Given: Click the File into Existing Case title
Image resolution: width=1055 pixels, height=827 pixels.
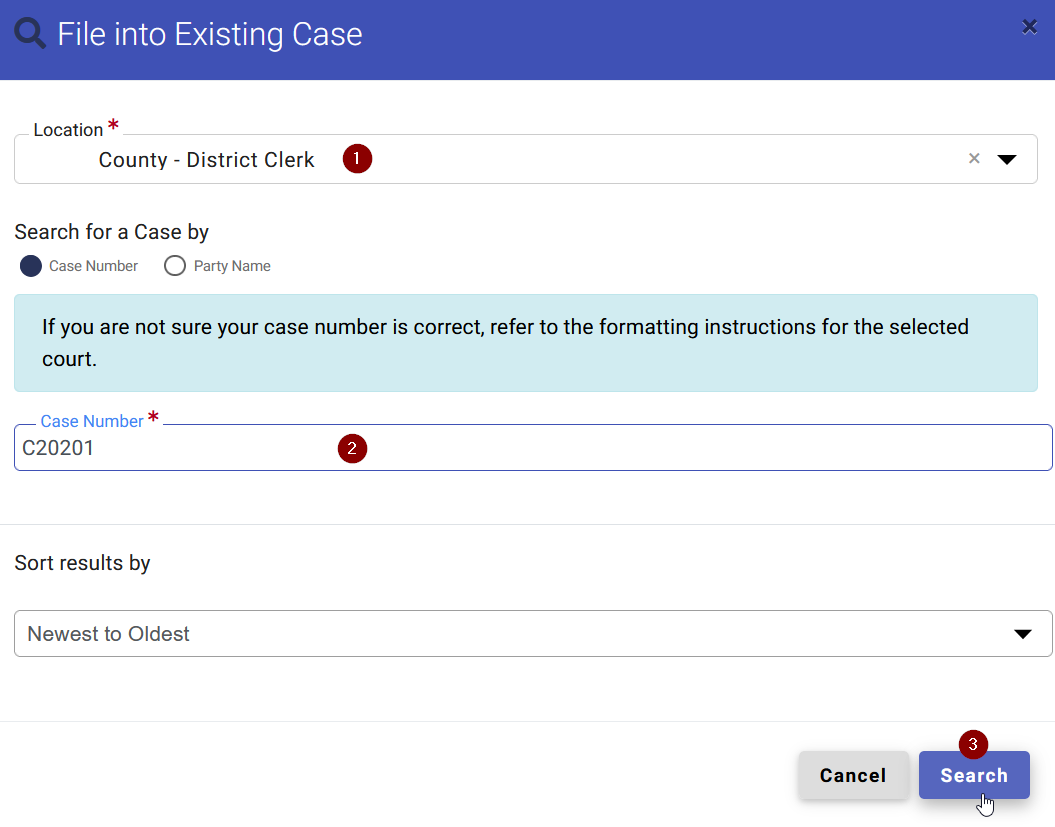Looking at the screenshot, I should point(211,33).
